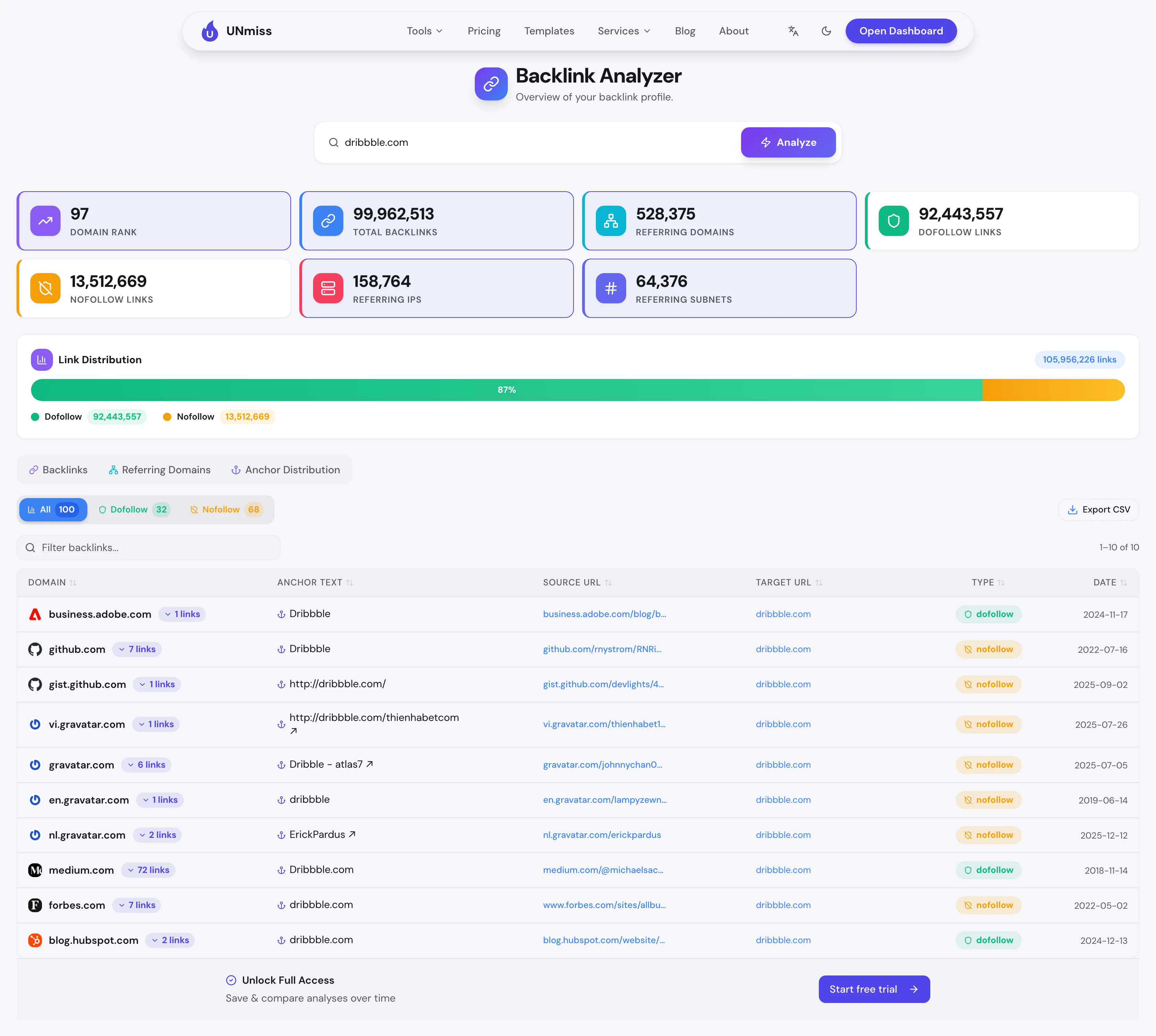Click the Referring Subnets hash icon
The height and width of the screenshot is (1036, 1156).
tap(611, 288)
